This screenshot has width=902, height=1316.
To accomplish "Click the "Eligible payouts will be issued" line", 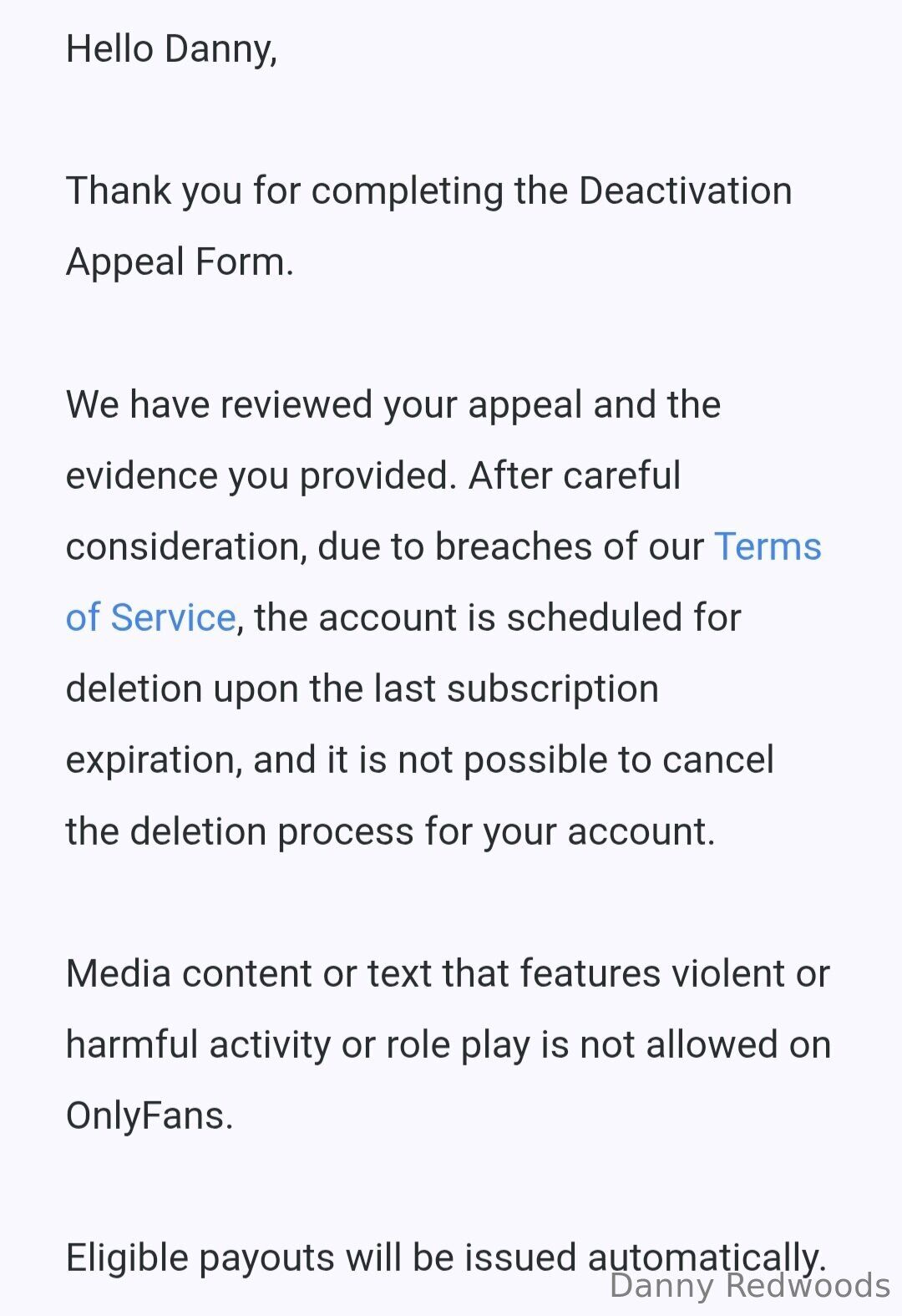I will 322,1258.
